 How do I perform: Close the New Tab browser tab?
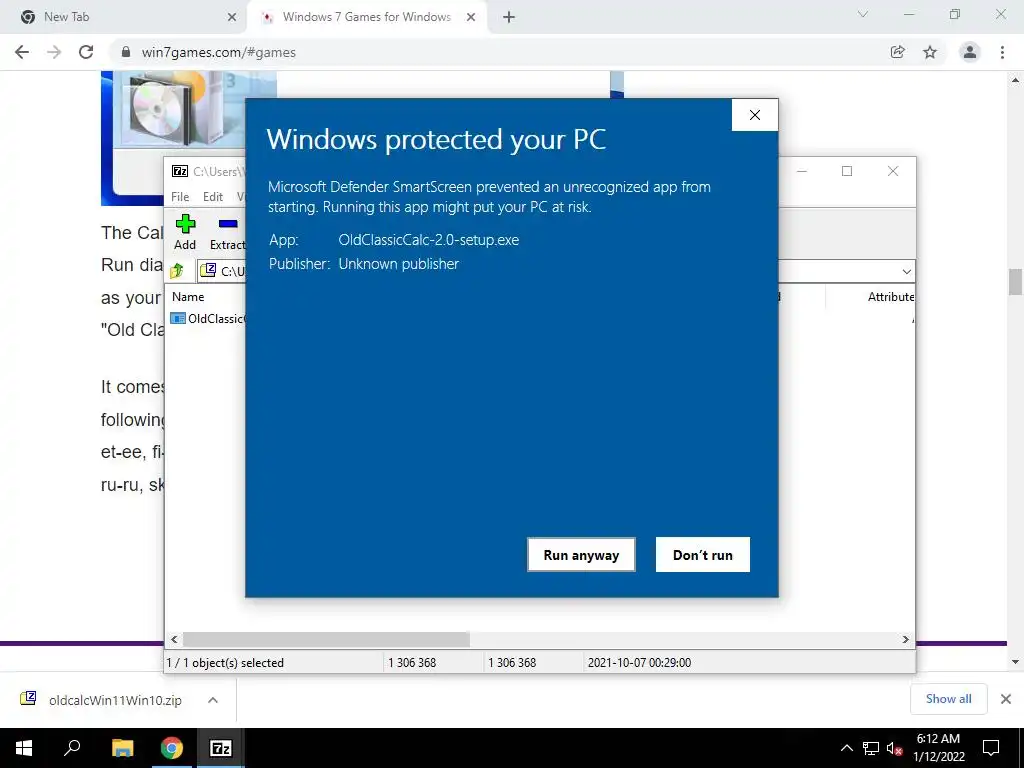[232, 17]
